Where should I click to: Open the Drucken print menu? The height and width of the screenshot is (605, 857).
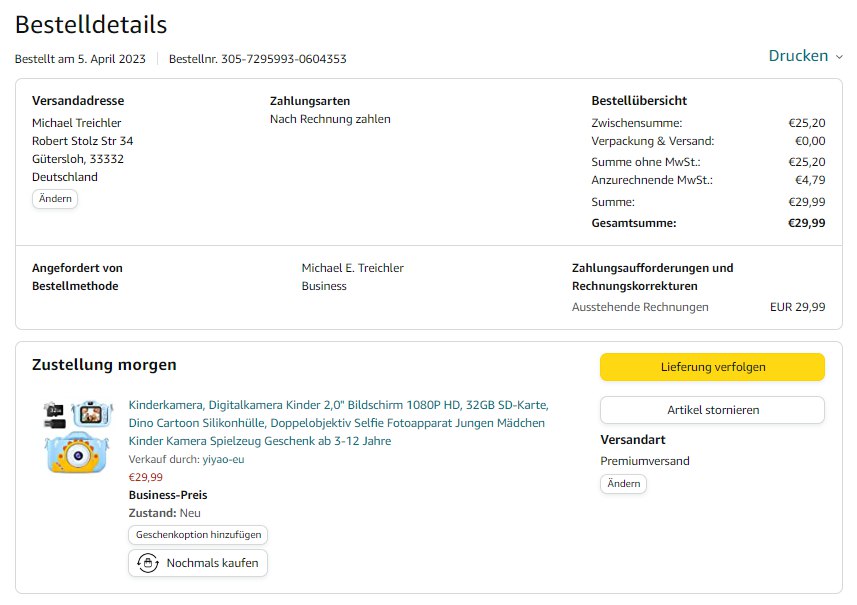click(x=798, y=56)
